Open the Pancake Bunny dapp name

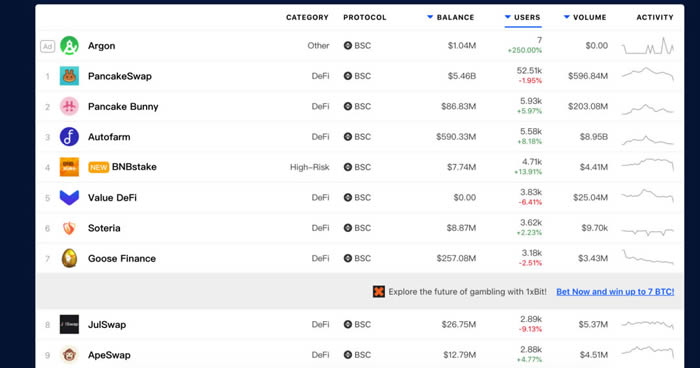pos(123,107)
